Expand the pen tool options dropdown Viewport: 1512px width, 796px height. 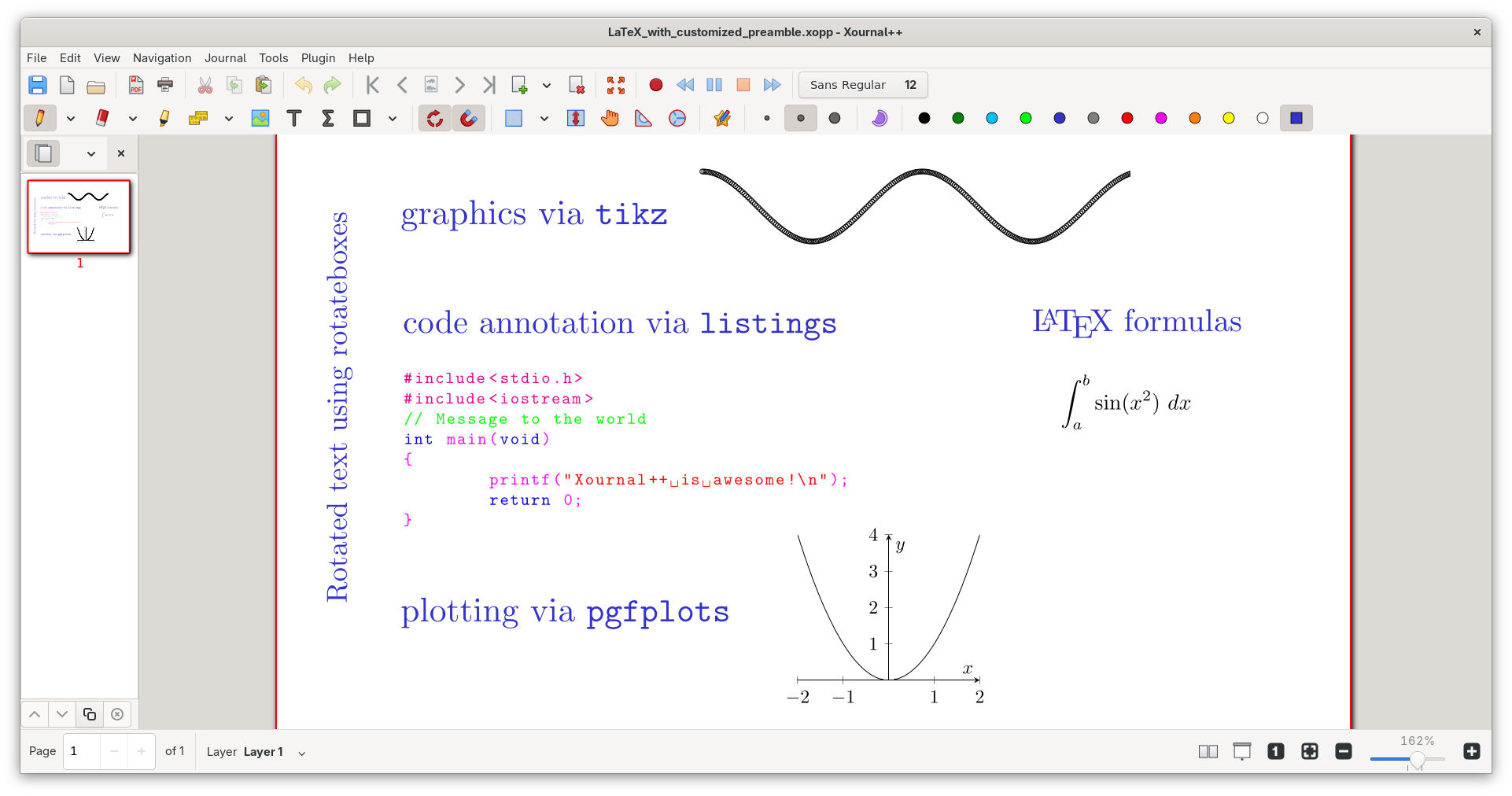(71, 119)
